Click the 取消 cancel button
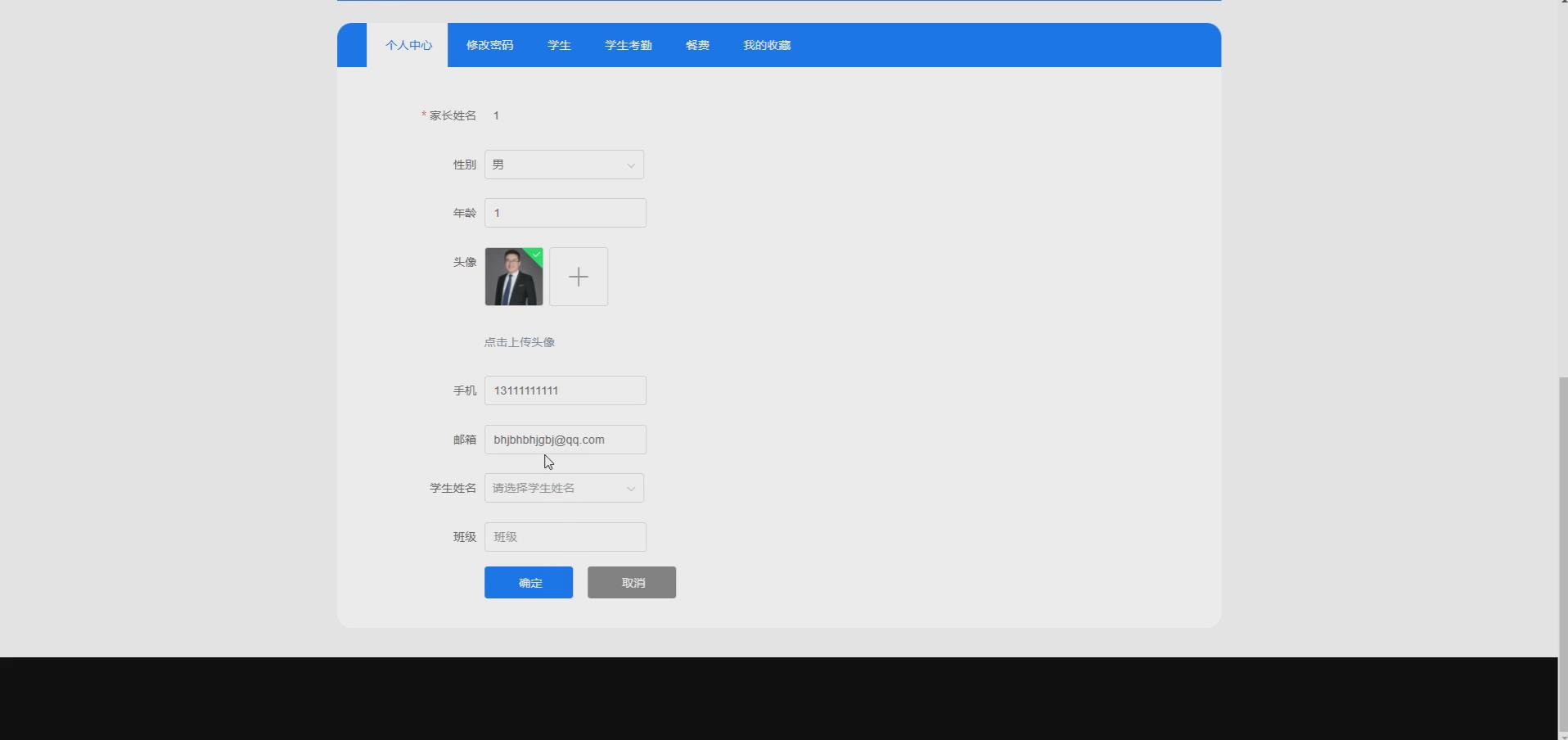Viewport: 1568px width, 740px height. pos(632,583)
